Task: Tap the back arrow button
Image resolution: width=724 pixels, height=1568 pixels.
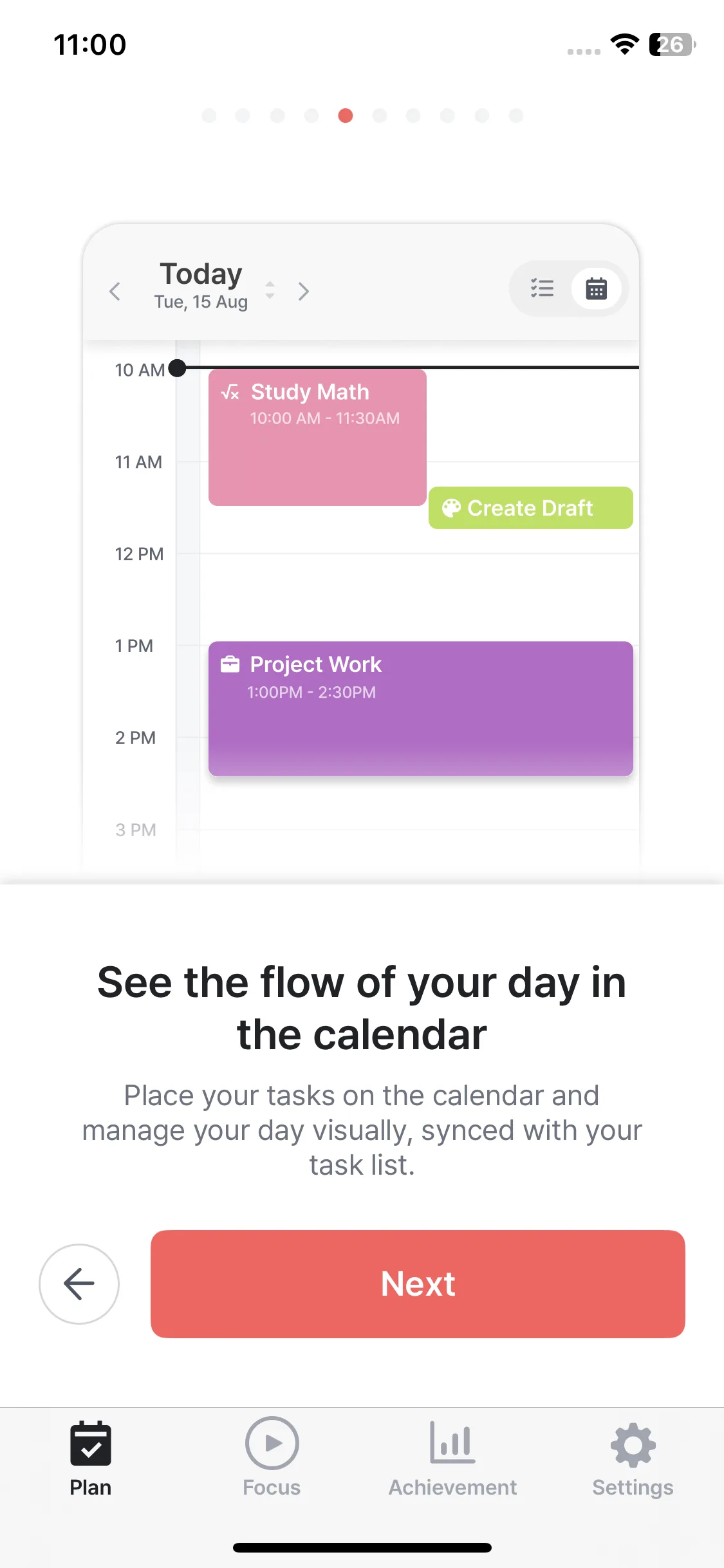Action: point(79,1284)
